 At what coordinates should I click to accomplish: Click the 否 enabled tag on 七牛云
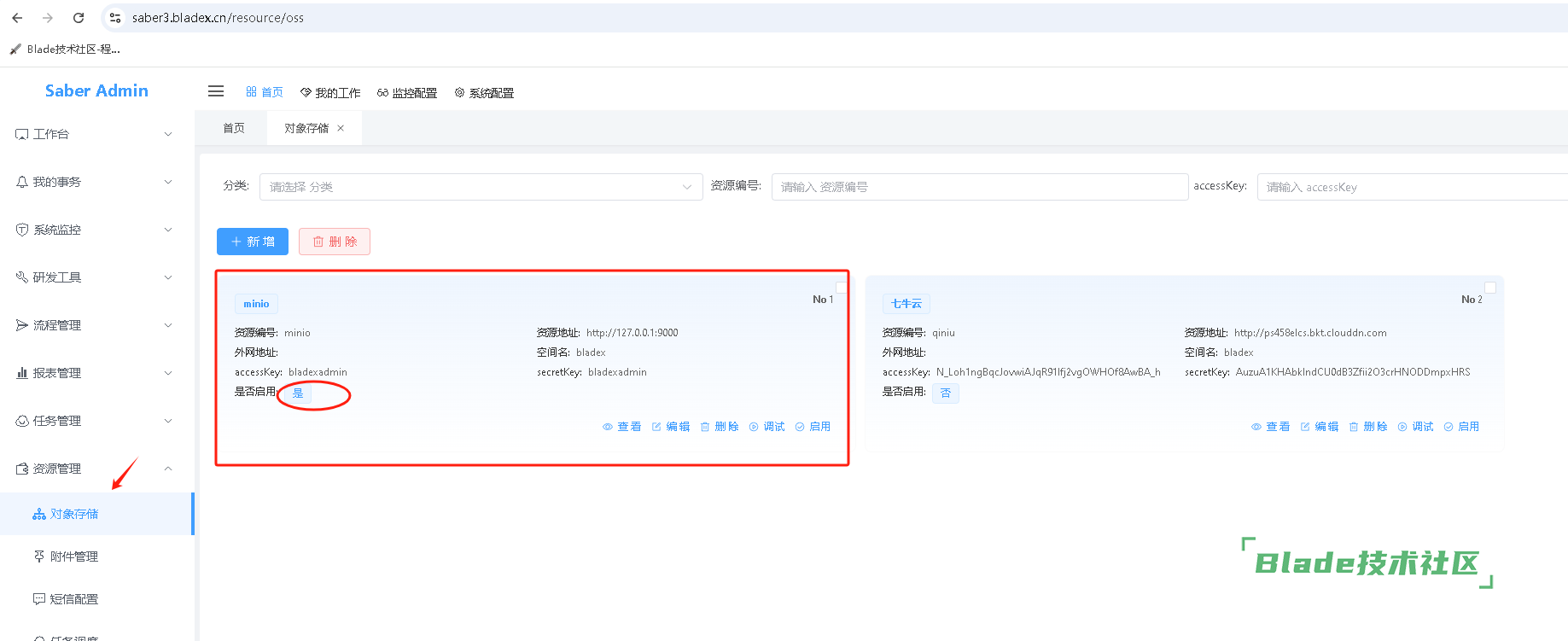[946, 393]
